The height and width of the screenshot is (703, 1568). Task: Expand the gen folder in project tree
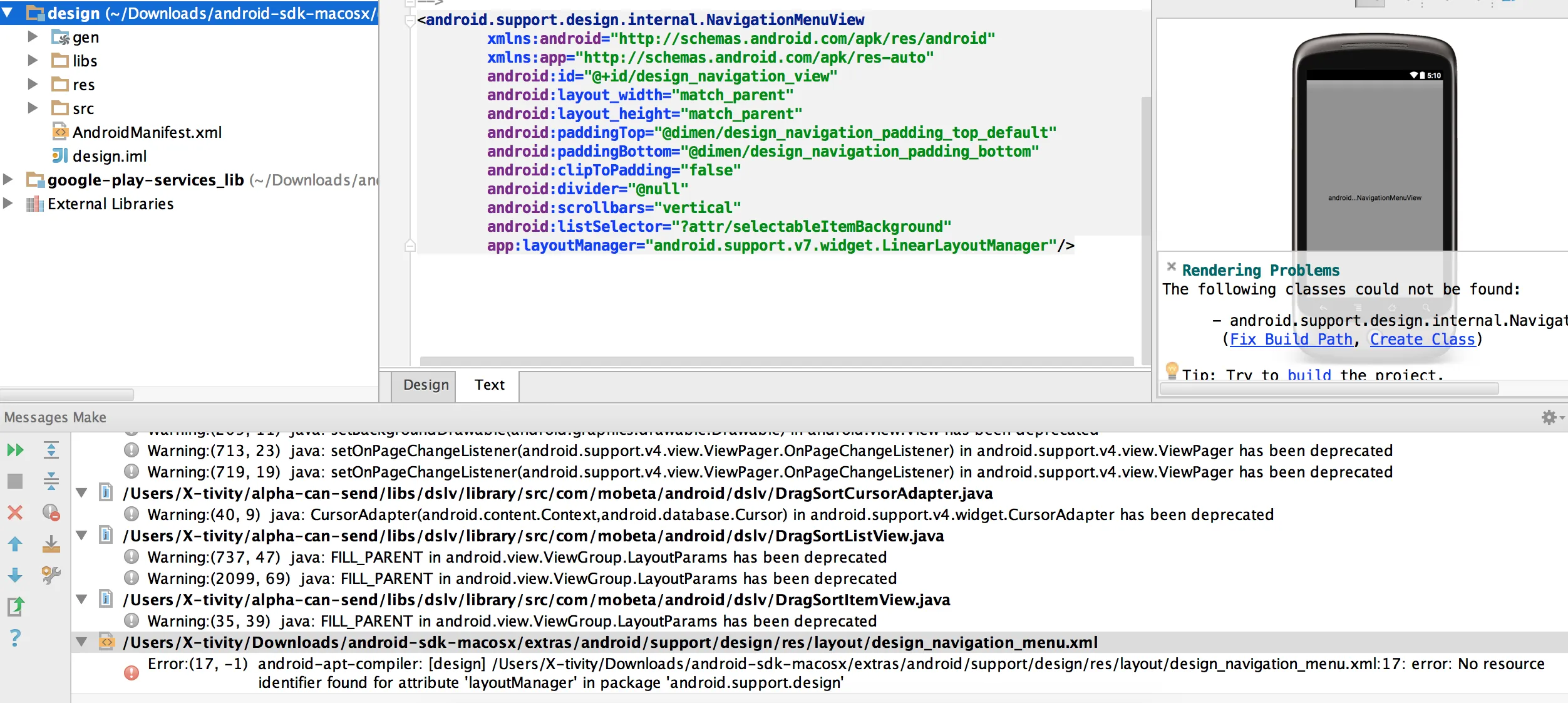[33, 37]
